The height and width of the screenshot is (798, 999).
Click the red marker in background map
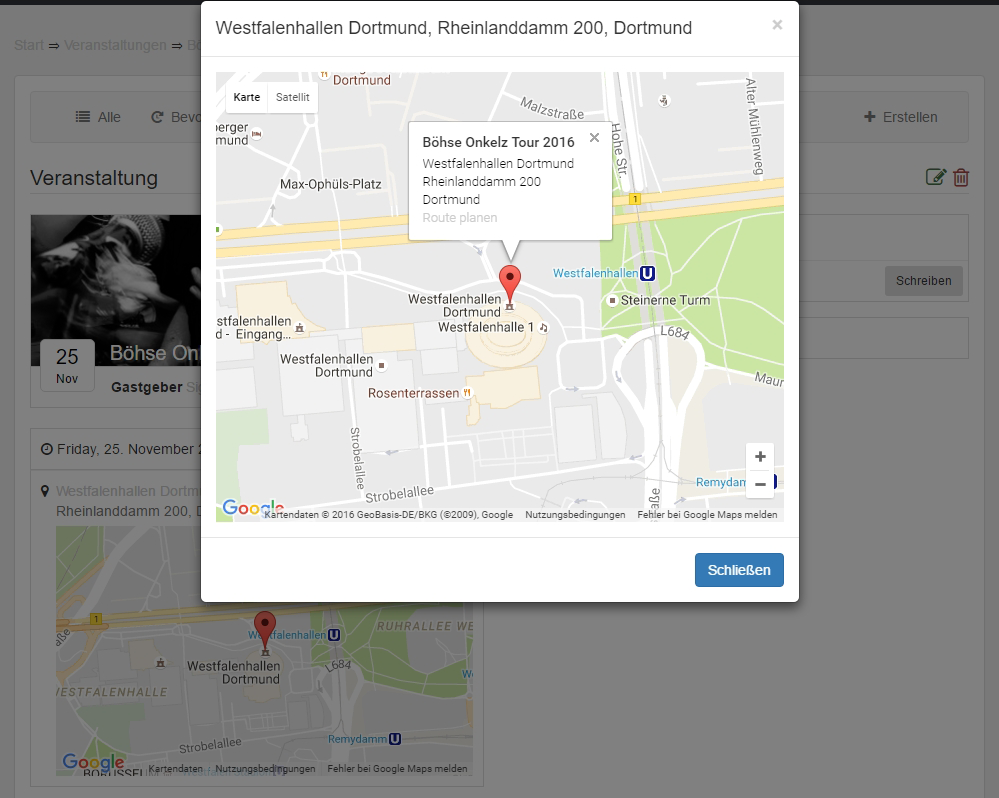click(265, 631)
